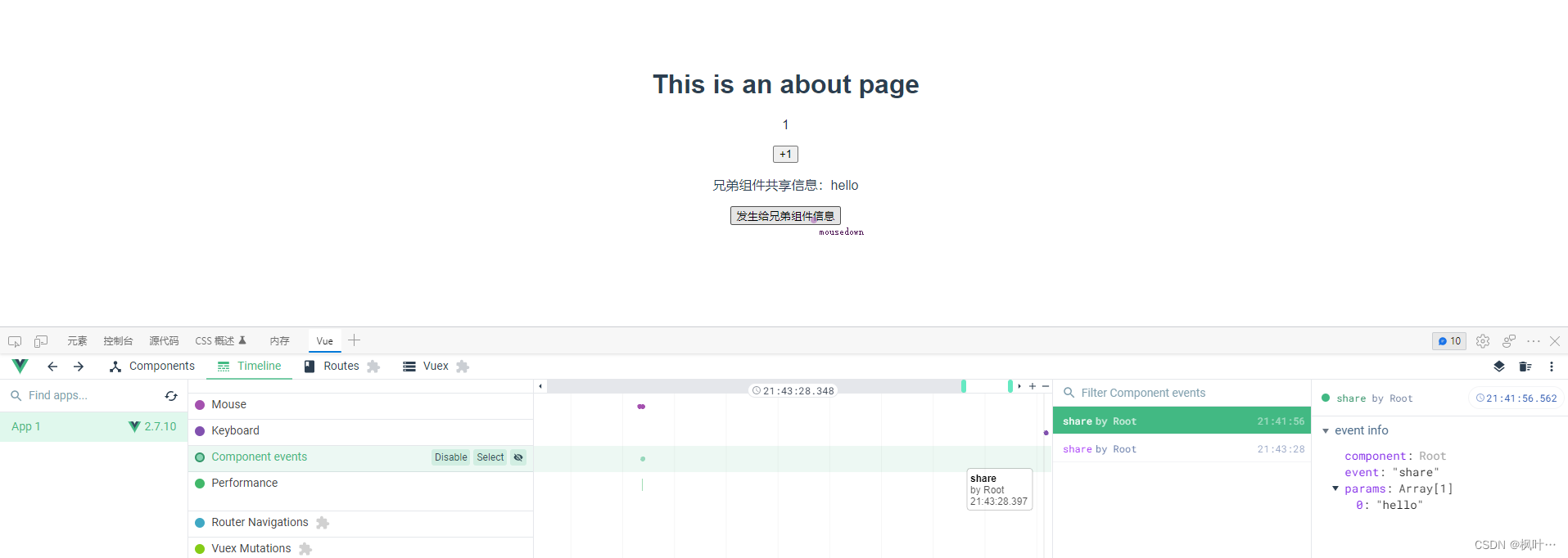The height and width of the screenshot is (558, 1568).
Task: Click the 发生给兄弟组件信息 button
Action: (x=785, y=216)
